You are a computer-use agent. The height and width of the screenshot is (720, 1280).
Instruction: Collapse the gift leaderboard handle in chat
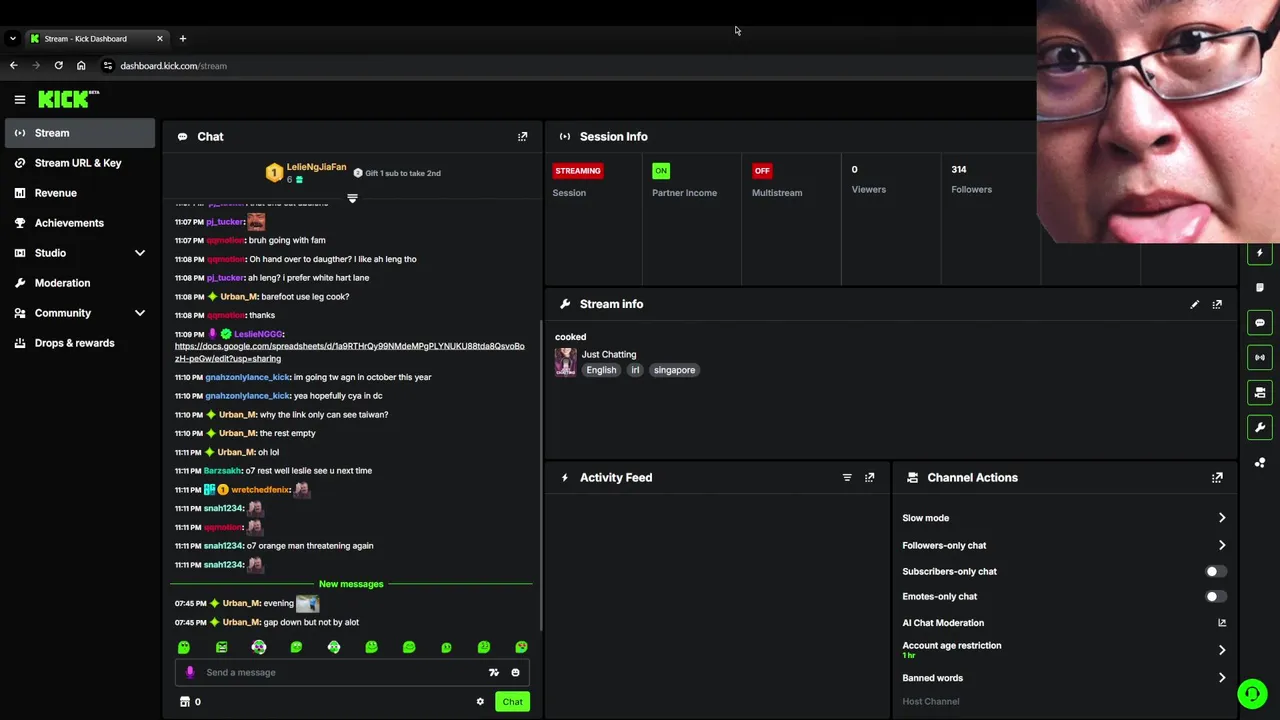coord(352,198)
